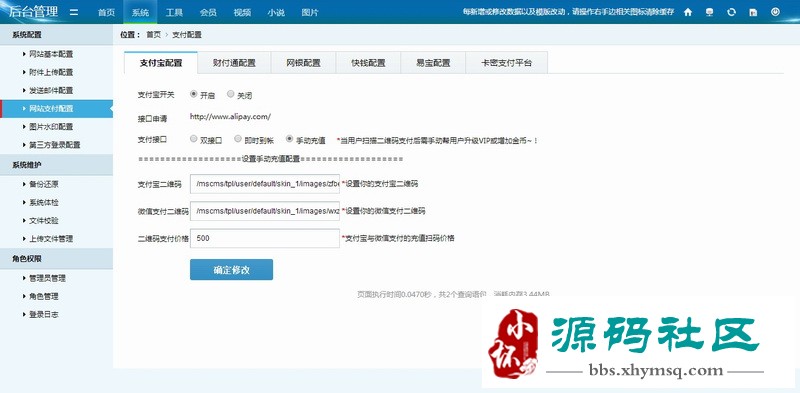Open 登录日志 in the sidebar
The width and height of the screenshot is (800, 393).
(44, 314)
